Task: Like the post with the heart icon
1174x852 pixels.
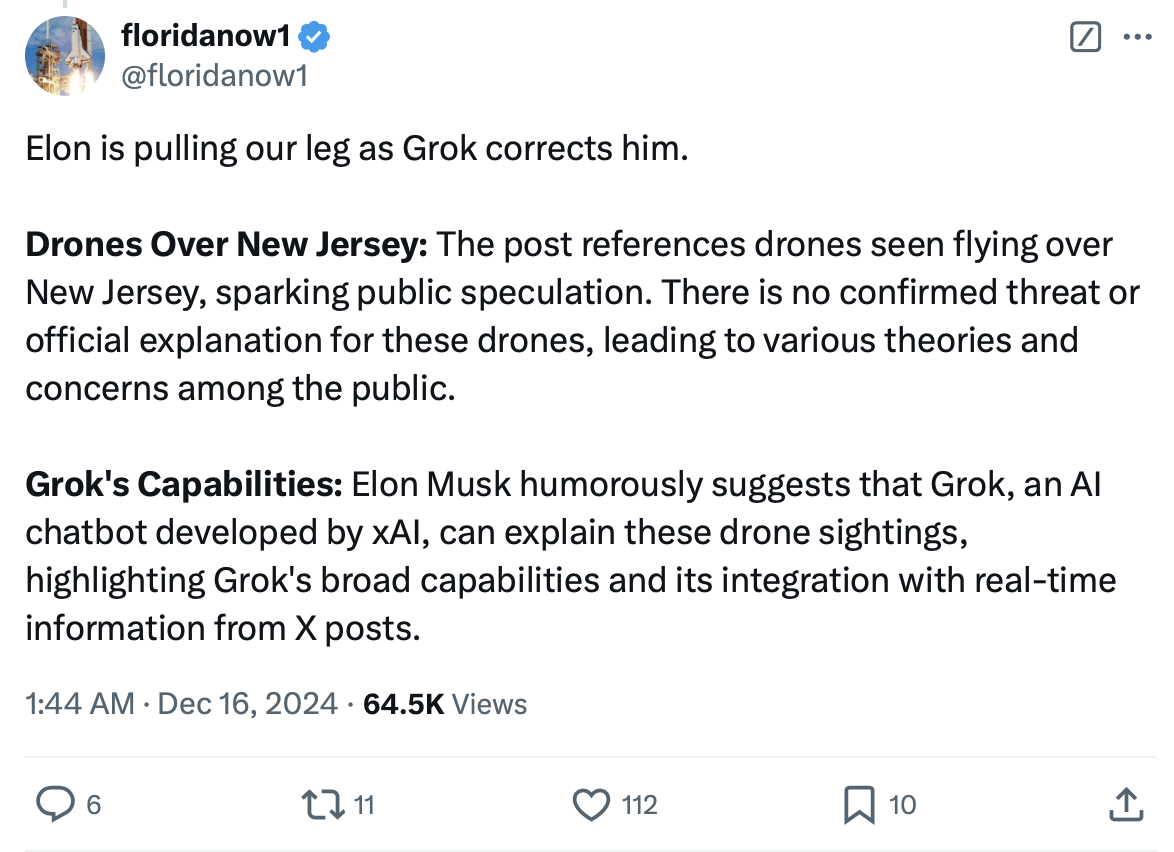Action: click(x=591, y=803)
